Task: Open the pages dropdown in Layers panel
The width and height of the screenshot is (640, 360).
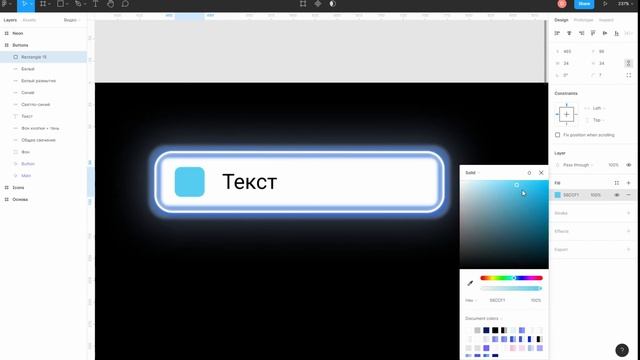Action: (72, 20)
